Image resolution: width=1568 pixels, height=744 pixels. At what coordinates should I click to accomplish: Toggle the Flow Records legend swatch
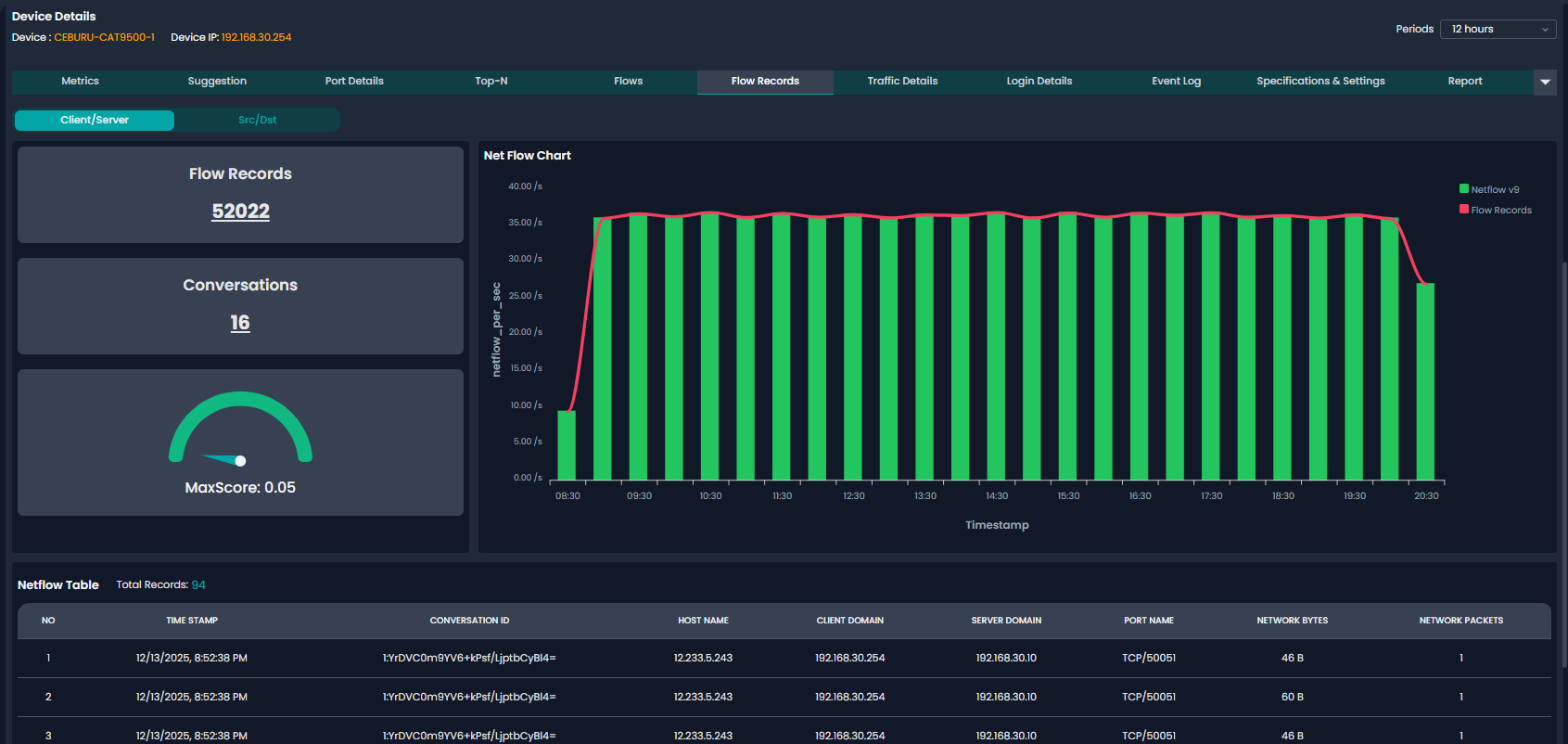[1464, 209]
